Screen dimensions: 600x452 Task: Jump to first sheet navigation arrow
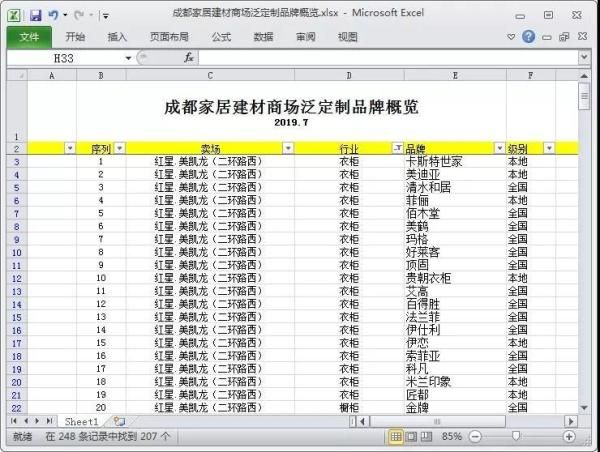coord(12,422)
